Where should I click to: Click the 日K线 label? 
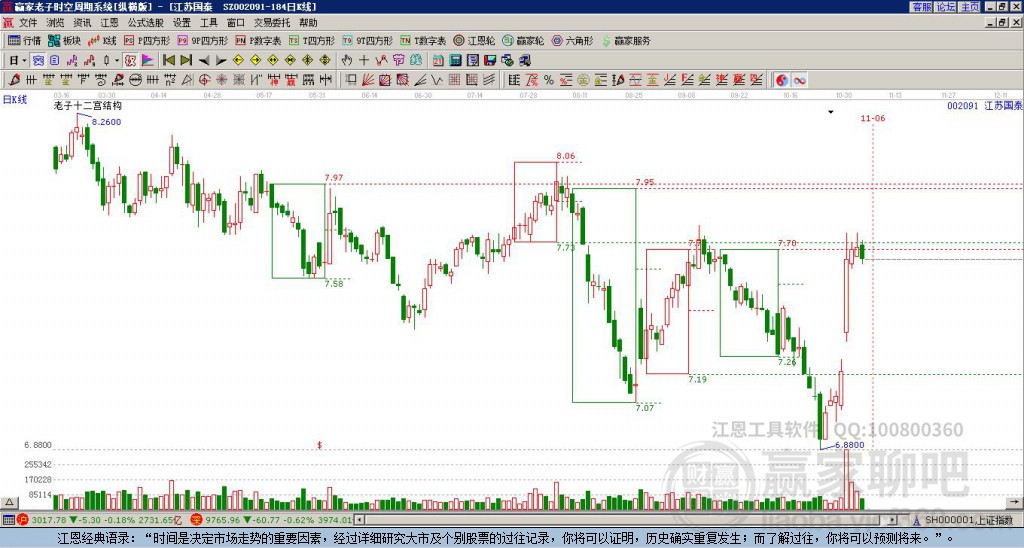point(14,99)
